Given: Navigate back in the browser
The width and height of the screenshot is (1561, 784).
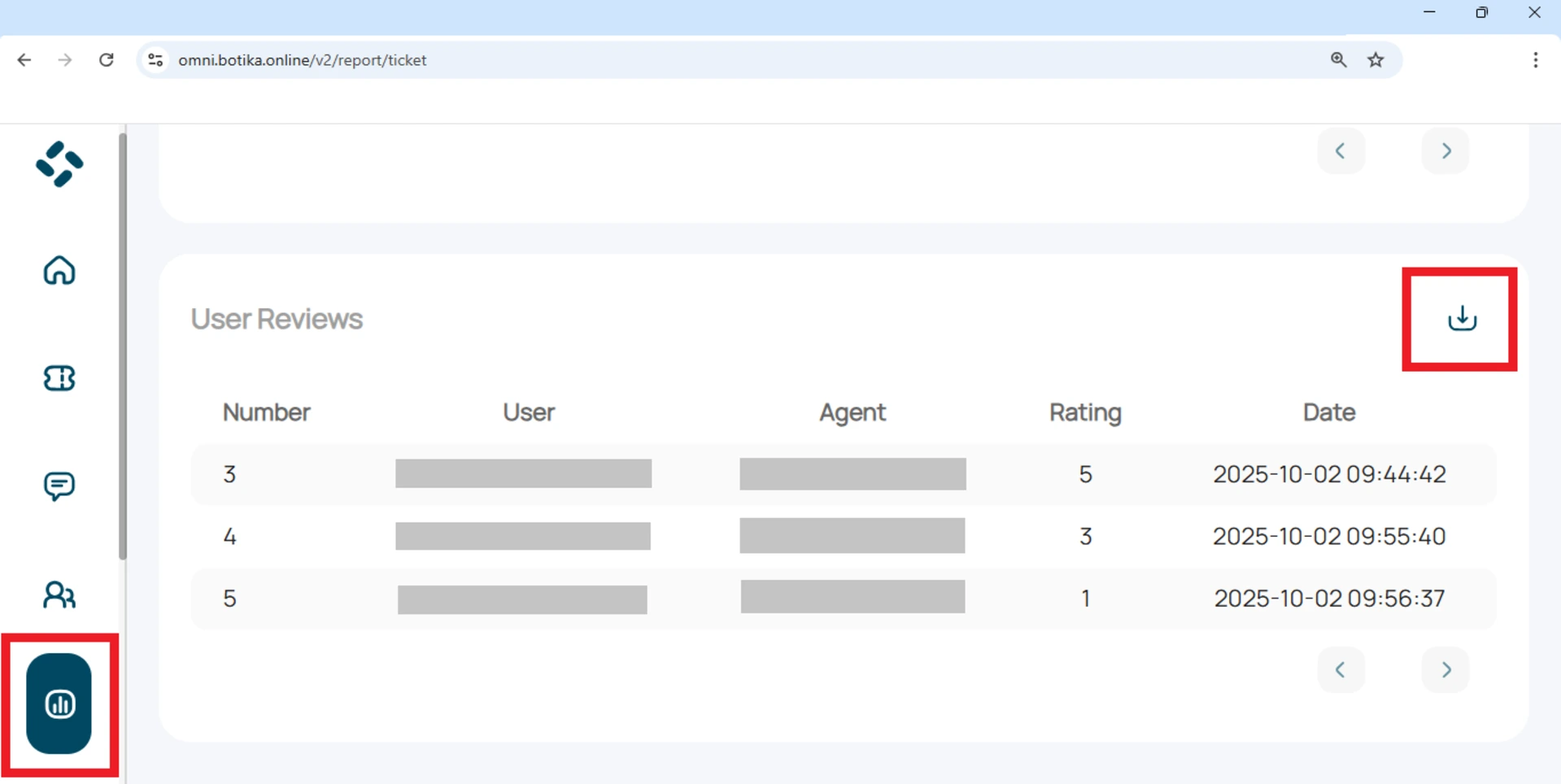Looking at the screenshot, I should point(24,60).
